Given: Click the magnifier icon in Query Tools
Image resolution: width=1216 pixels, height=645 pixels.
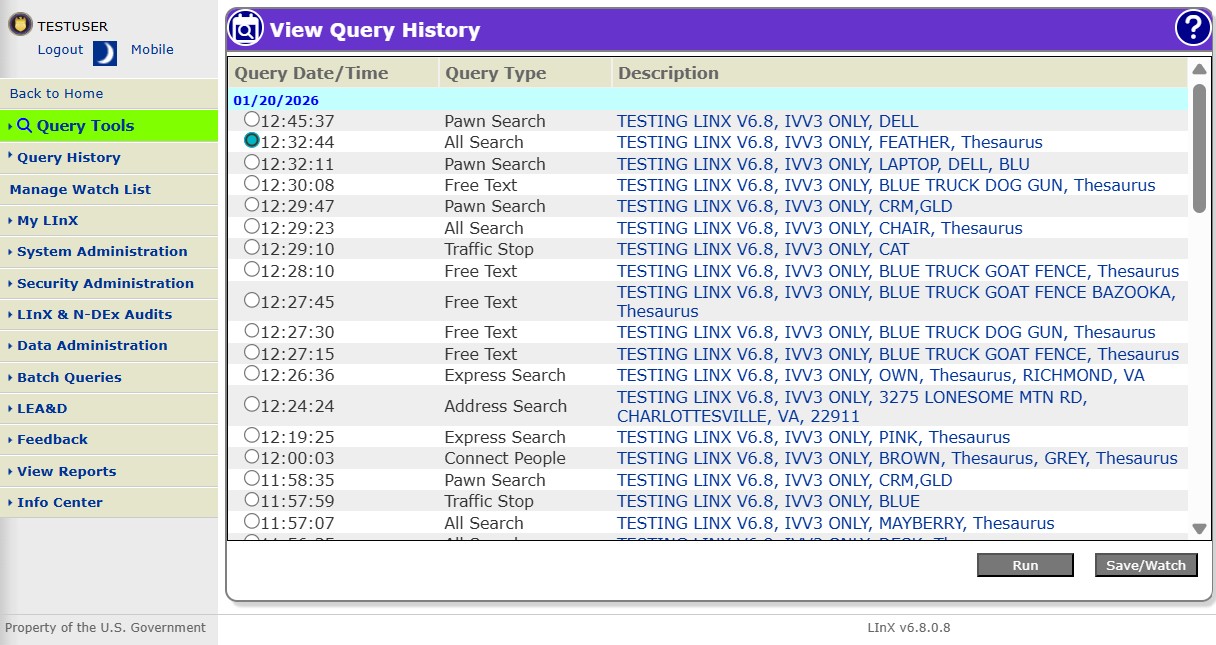Looking at the screenshot, I should point(25,126).
